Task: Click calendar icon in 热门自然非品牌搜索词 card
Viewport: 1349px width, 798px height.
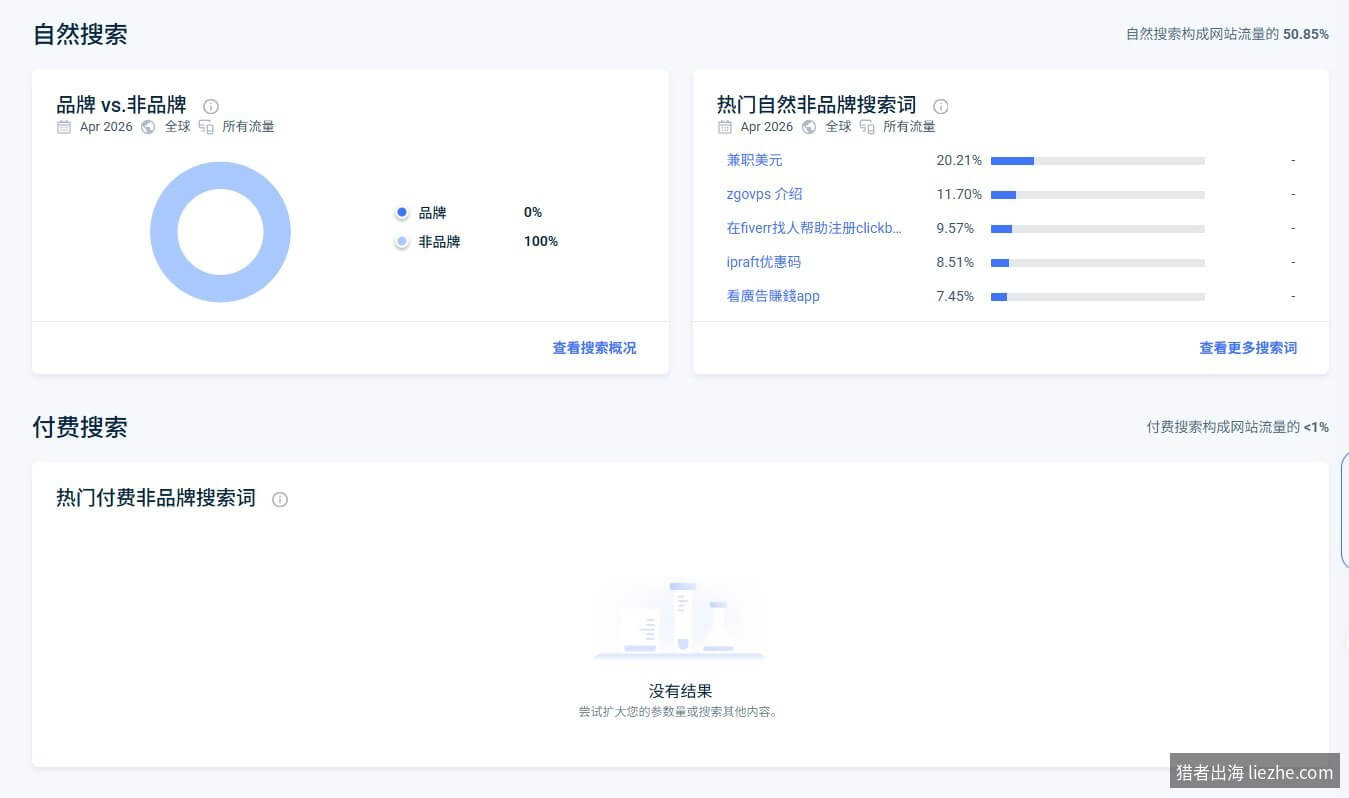Action: pos(725,127)
